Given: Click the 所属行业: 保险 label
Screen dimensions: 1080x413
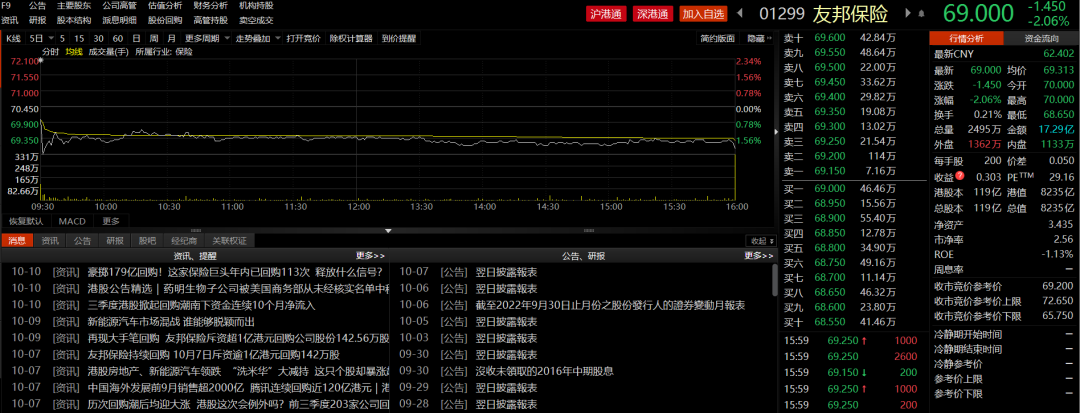Looking at the screenshot, I should (x=164, y=52).
